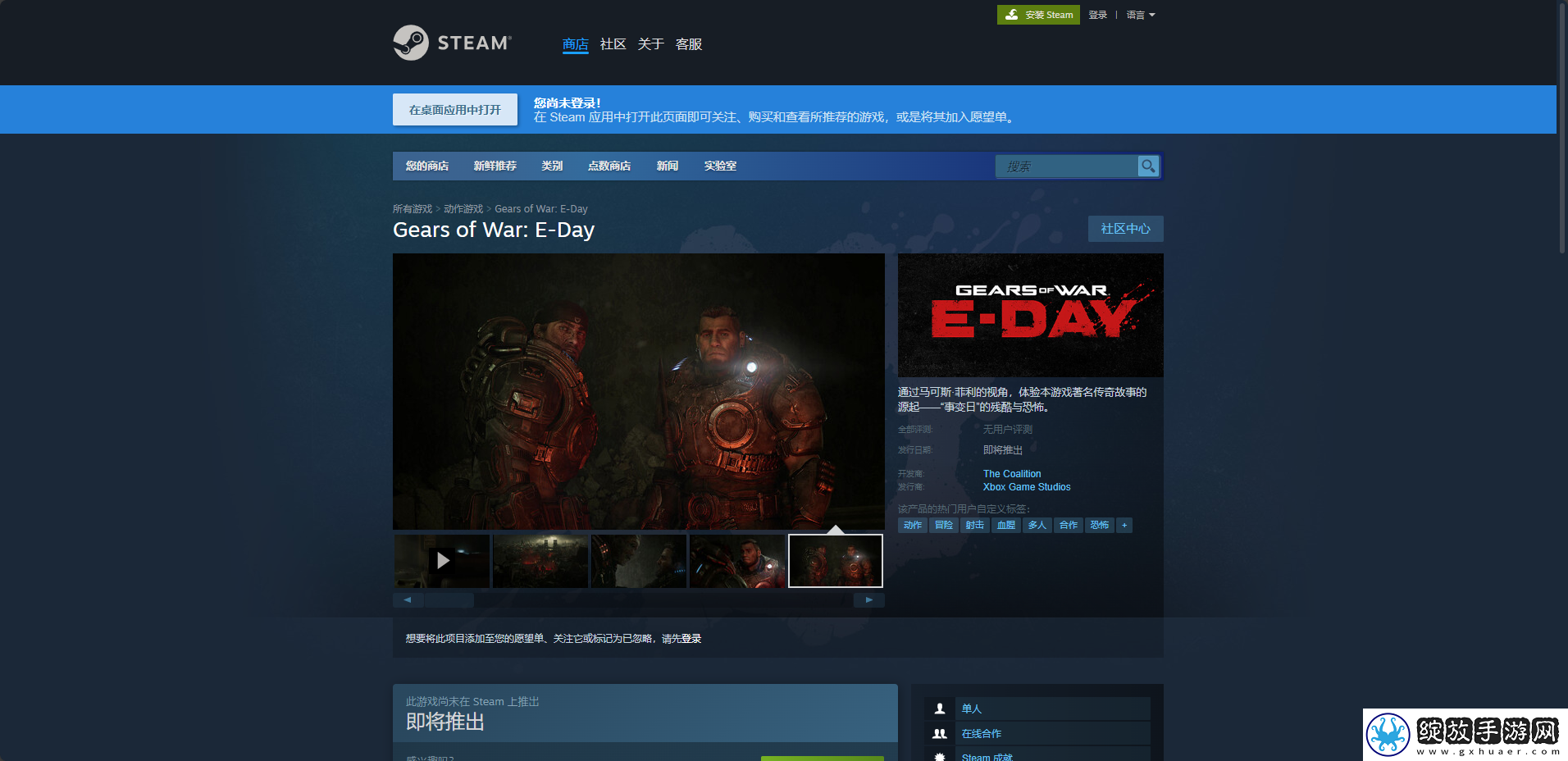Open the 您的商店 store menu
Viewport: 1568px width, 761px height.
427,166
